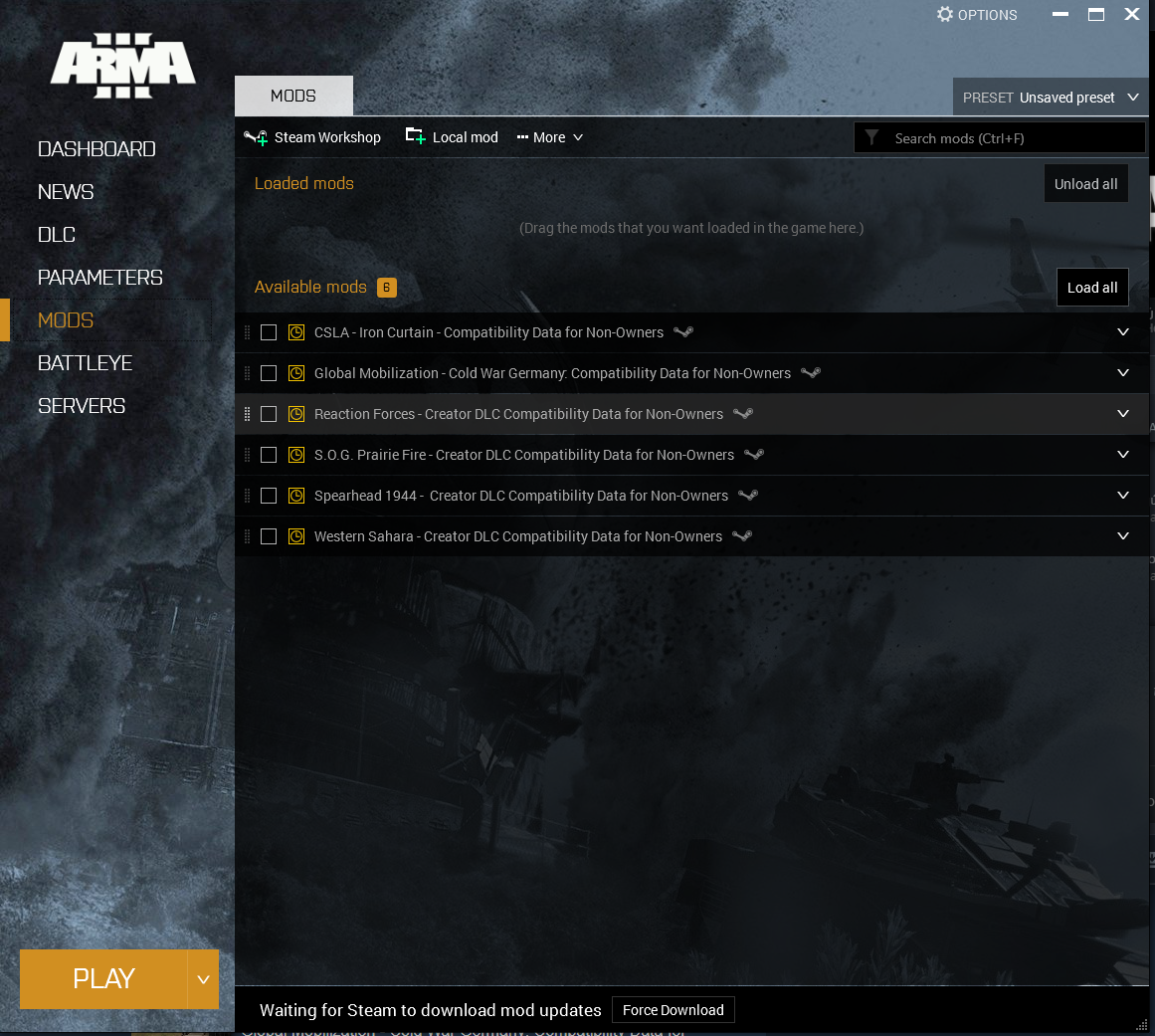Click the Local mod folder icon

(x=415, y=136)
